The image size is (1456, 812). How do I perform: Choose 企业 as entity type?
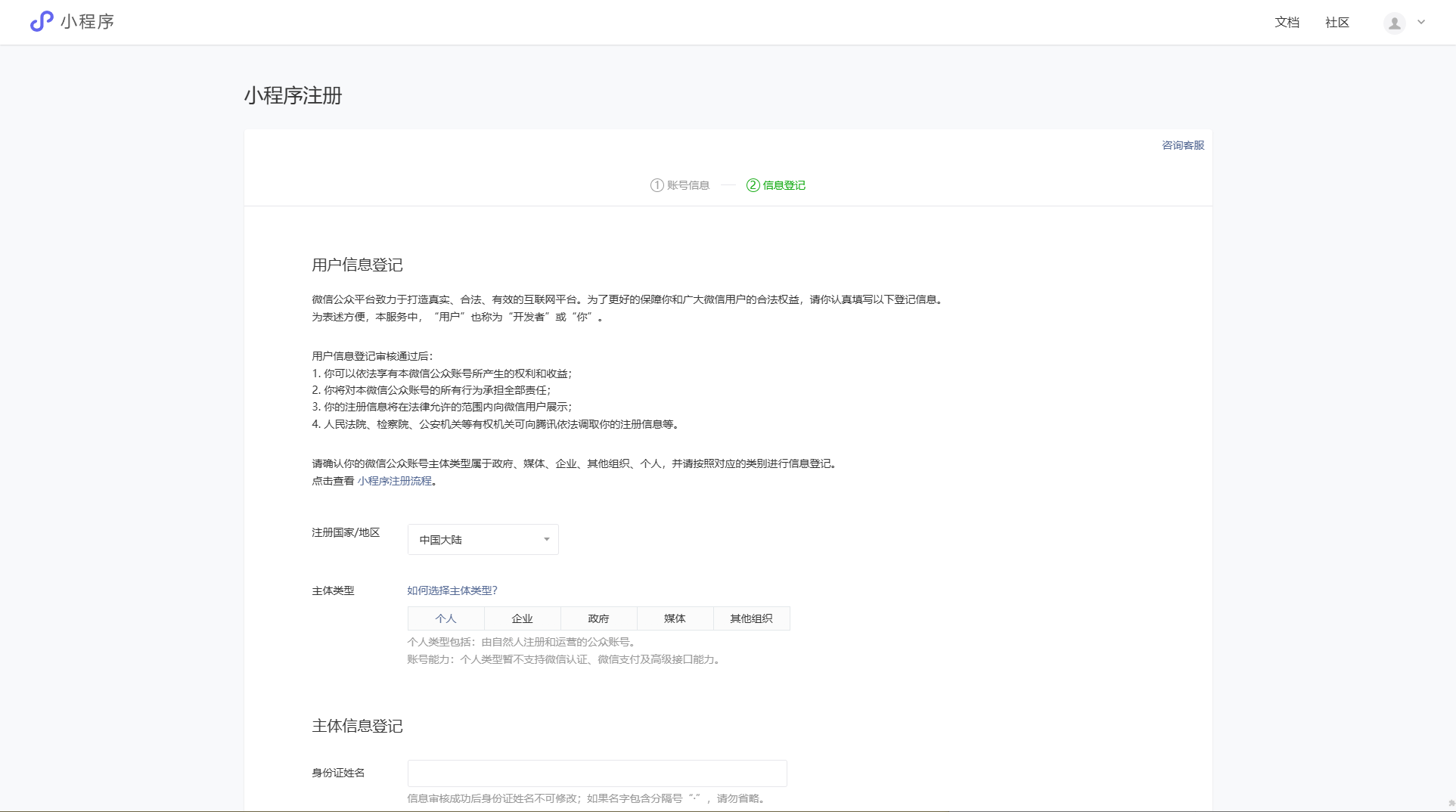point(522,618)
